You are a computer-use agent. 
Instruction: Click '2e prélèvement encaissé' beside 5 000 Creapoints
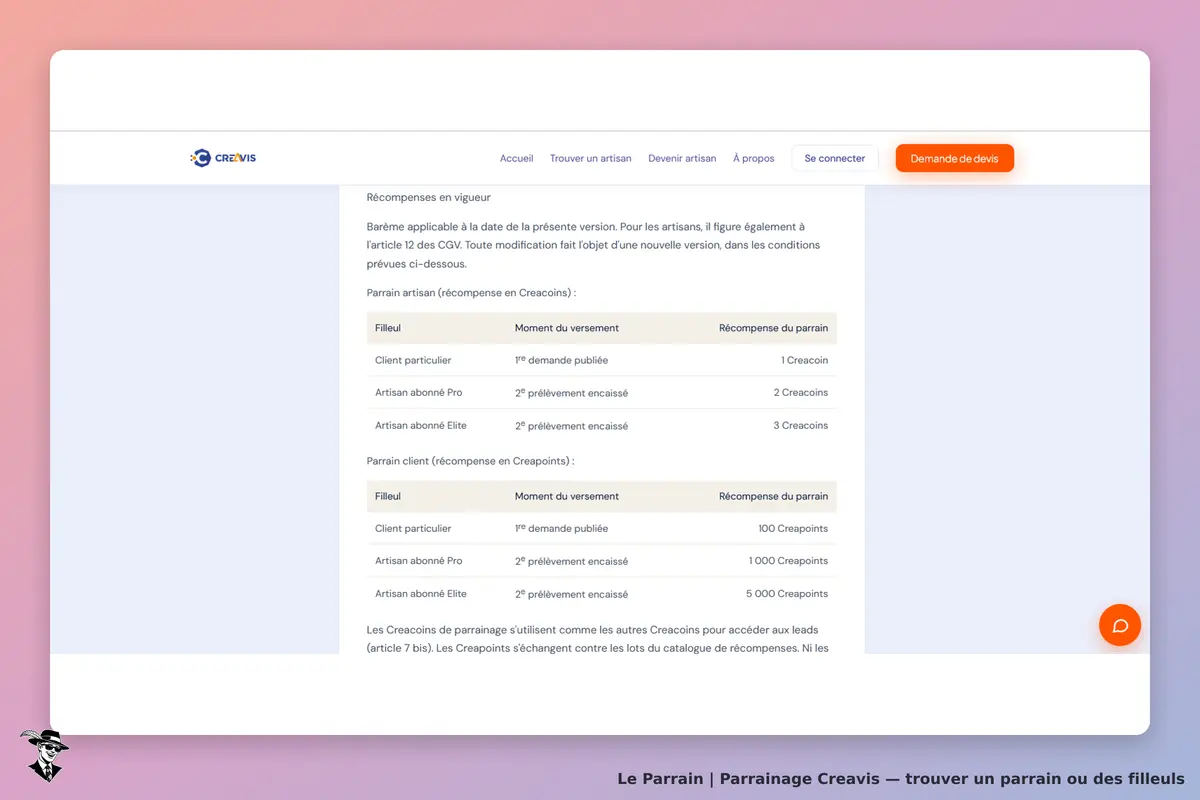click(x=571, y=593)
